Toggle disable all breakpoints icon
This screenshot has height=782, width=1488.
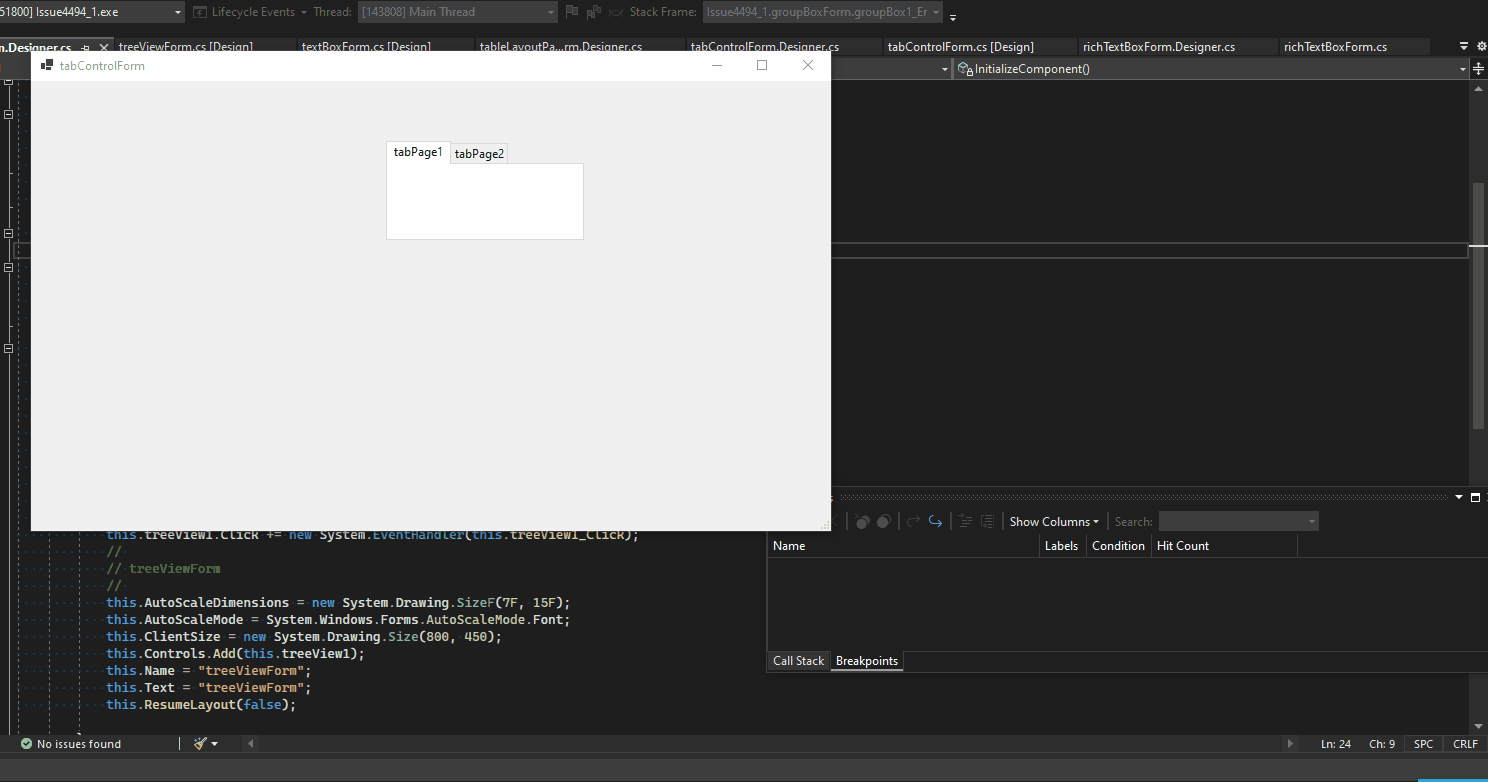pos(884,520)
